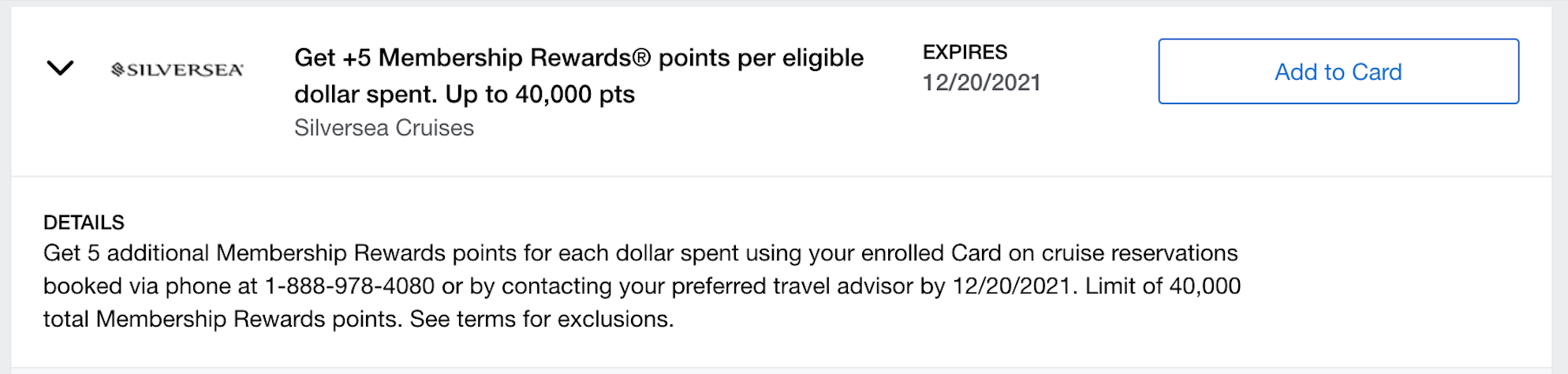Click See terms for exclusions text
This screenshot has width=1568, height=374.
tap(542, 319)
